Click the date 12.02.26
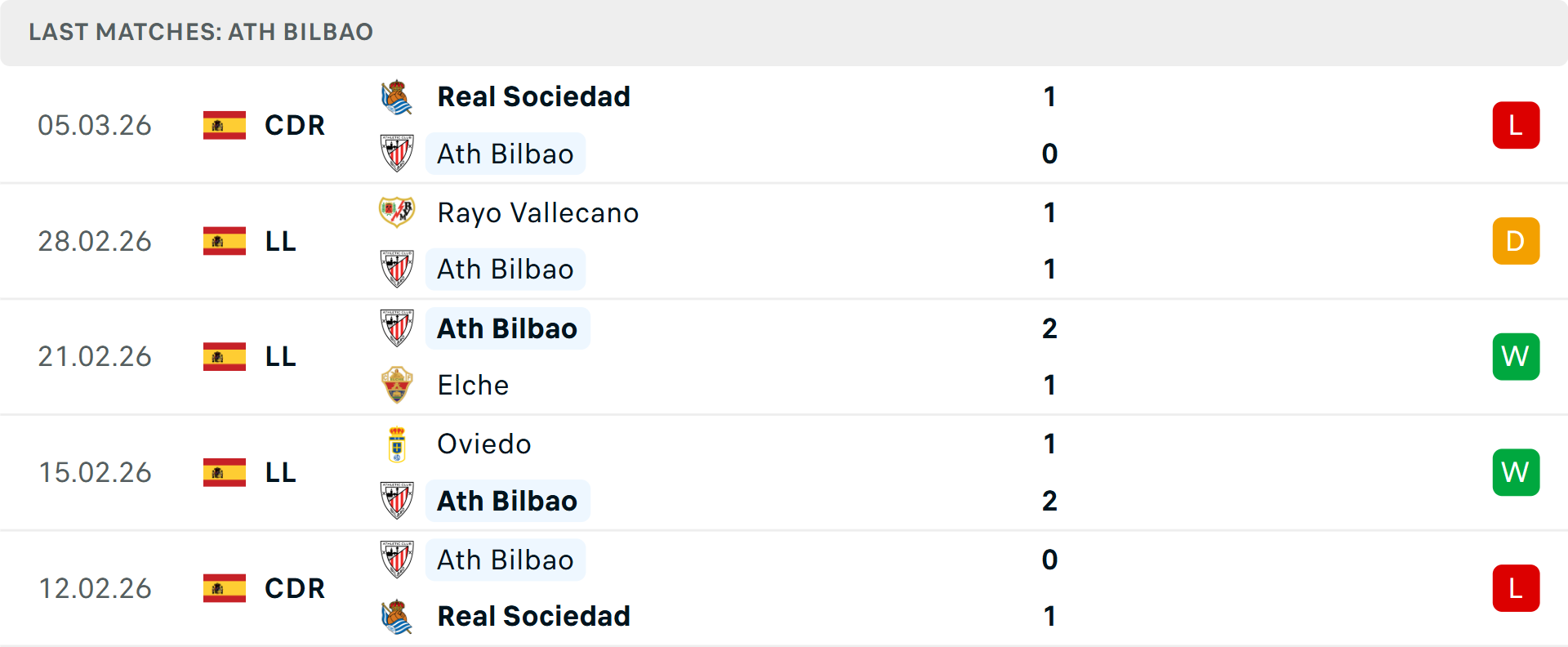Viewport: 1568px width, 647px height. tap(95, 587)
